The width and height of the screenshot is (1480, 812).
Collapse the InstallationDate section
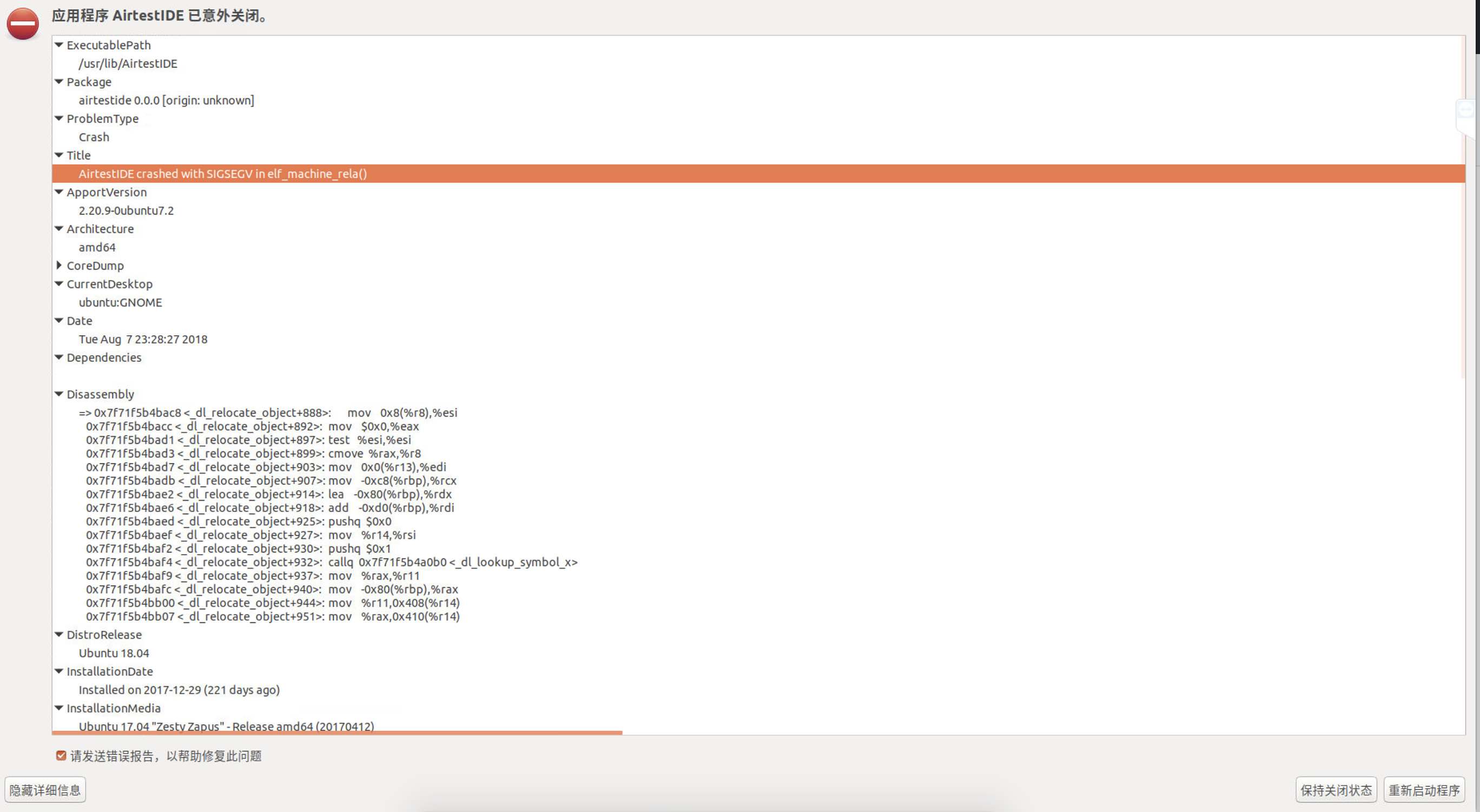(58, 671)
